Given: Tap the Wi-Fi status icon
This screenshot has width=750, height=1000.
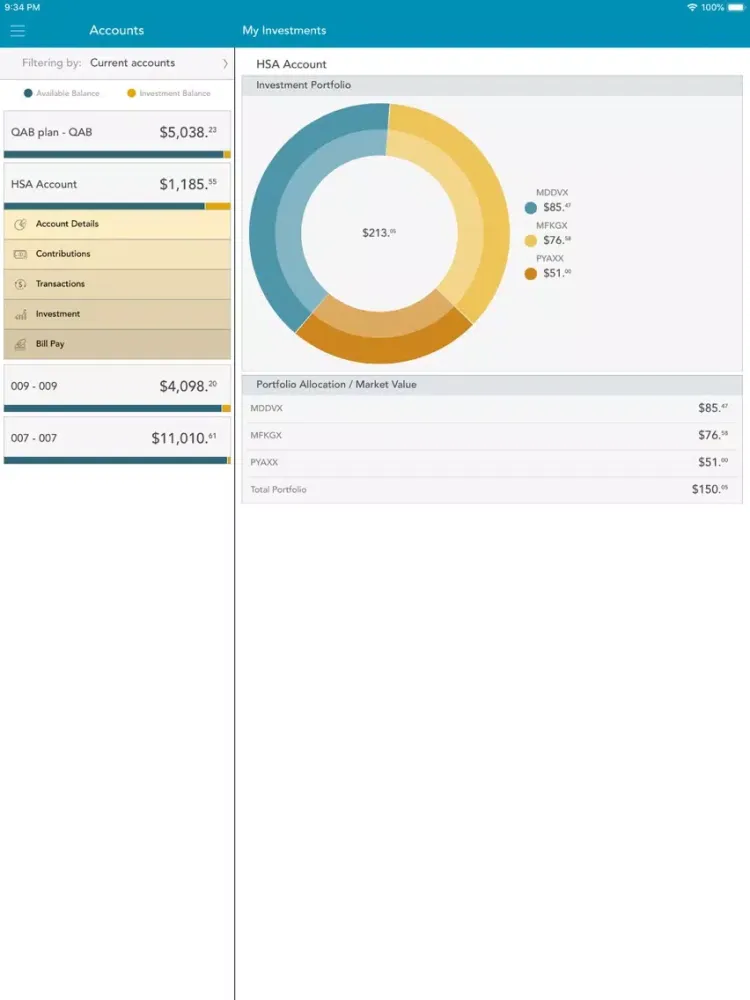Looking at the screenshot, I should pos(692,7).
